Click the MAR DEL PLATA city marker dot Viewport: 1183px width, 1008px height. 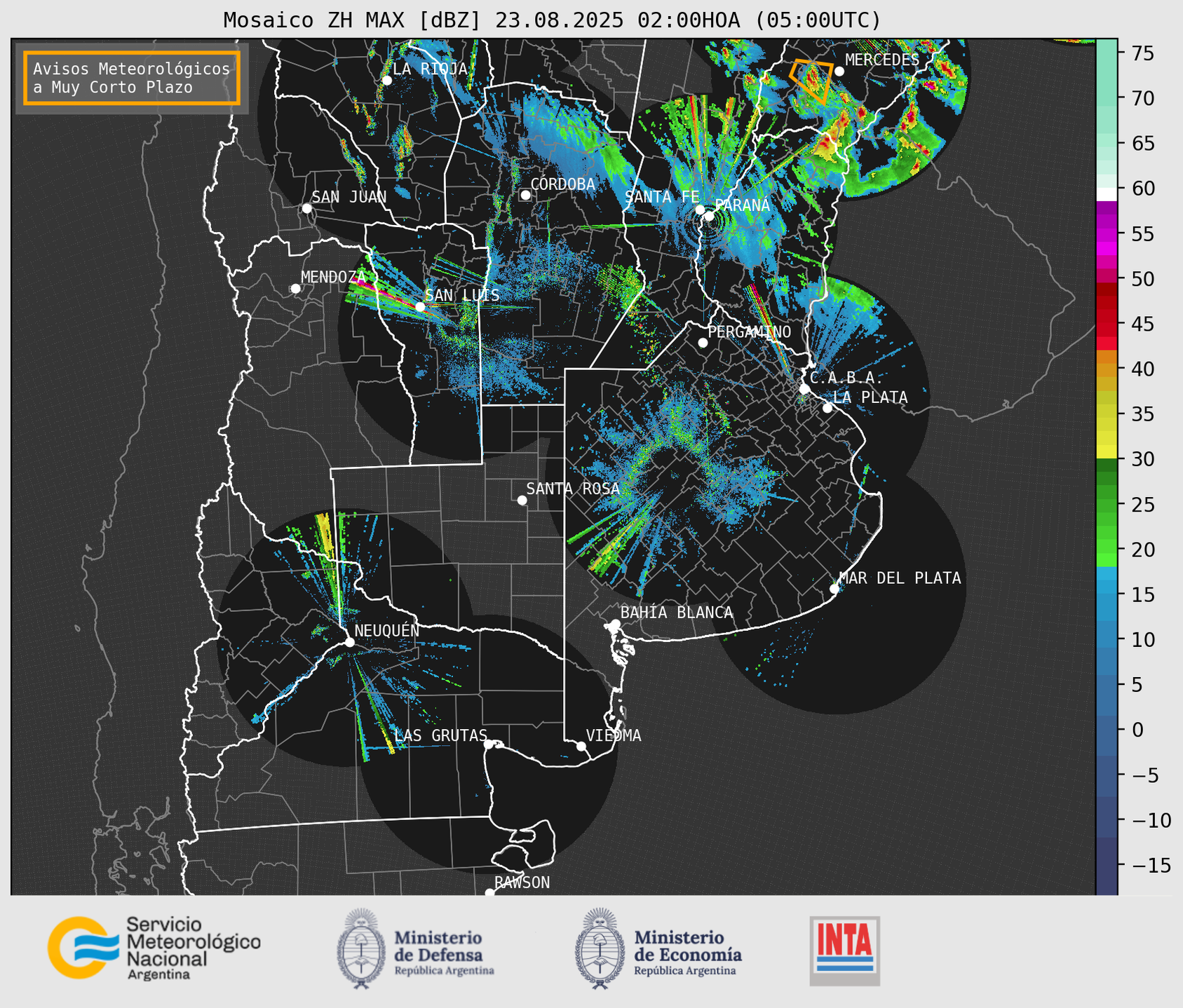834,588
